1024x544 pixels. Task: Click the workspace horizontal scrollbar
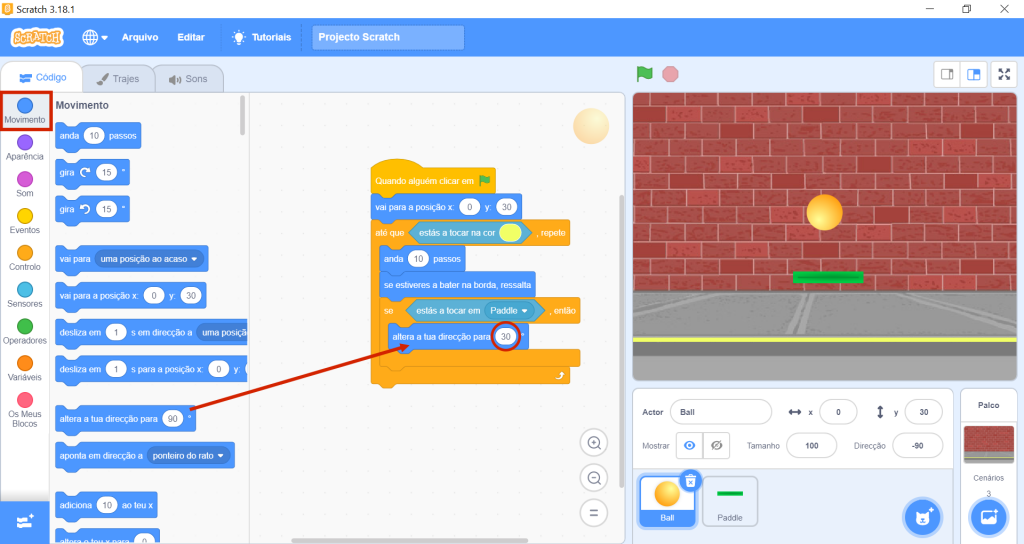click(409, 540)
